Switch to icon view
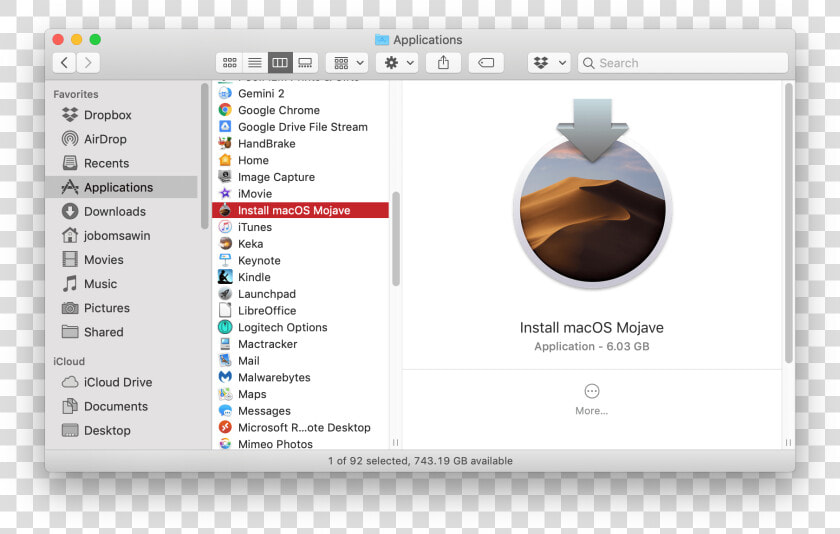The image size is (840, 534). tap(229, 63)
